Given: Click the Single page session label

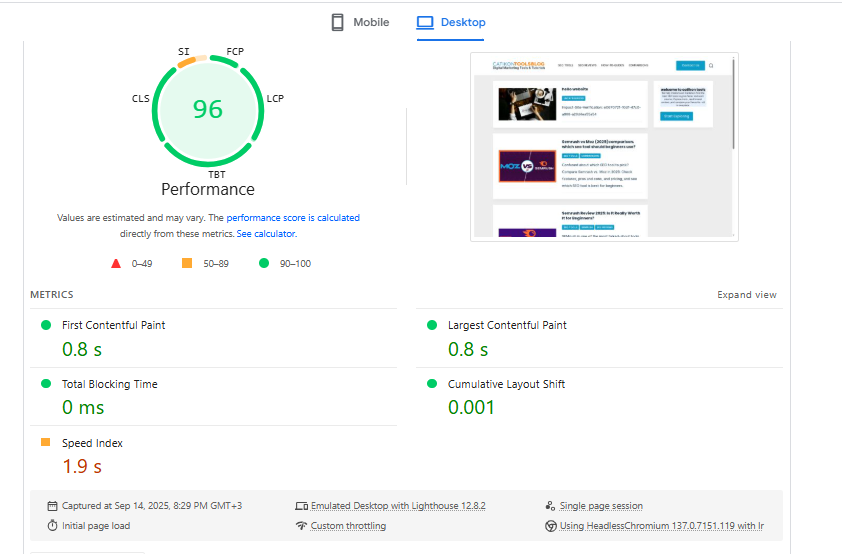Looking at the screenshot, I should (x=601, y=506).
